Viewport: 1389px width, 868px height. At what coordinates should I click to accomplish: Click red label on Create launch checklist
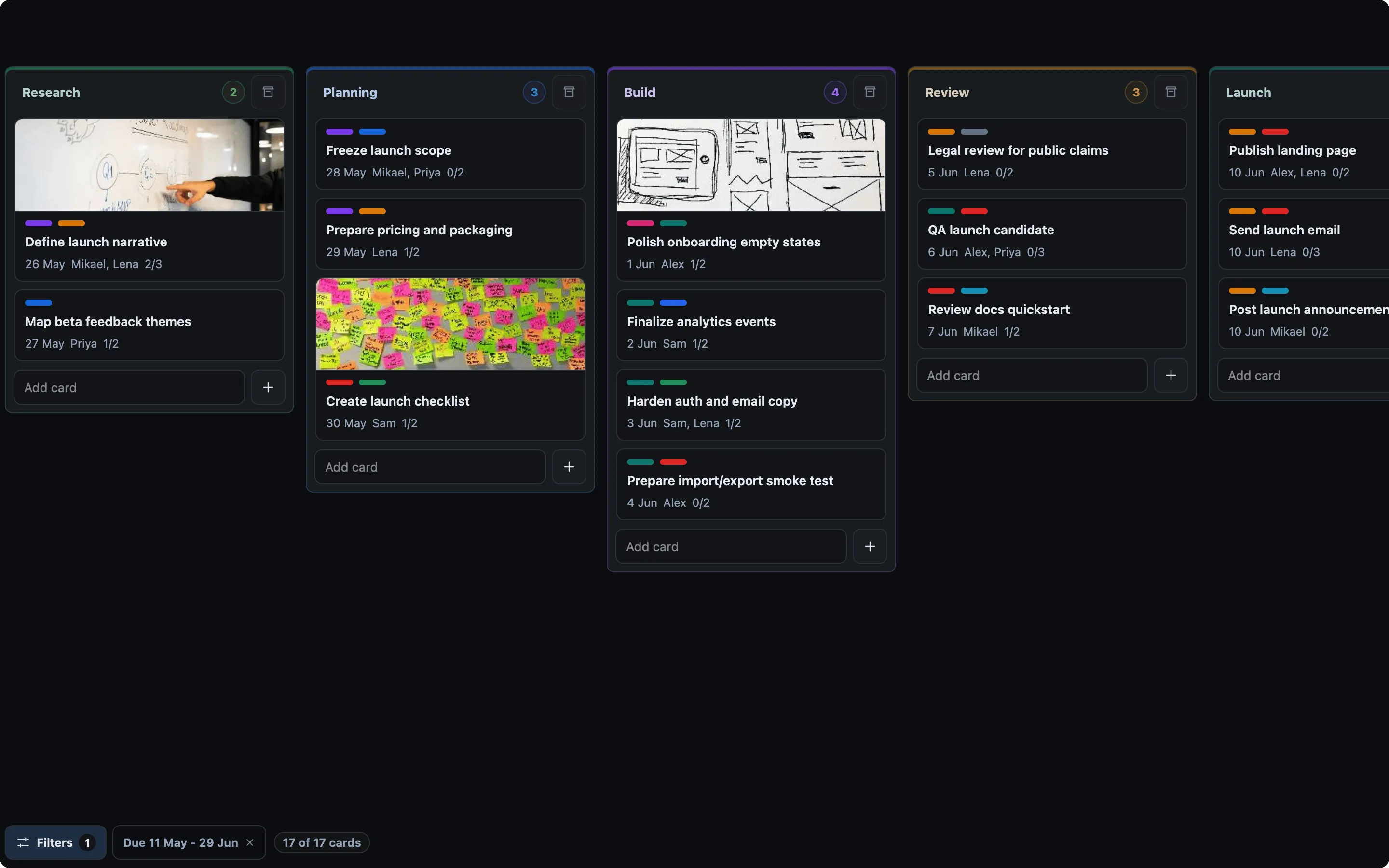[339, 382]
